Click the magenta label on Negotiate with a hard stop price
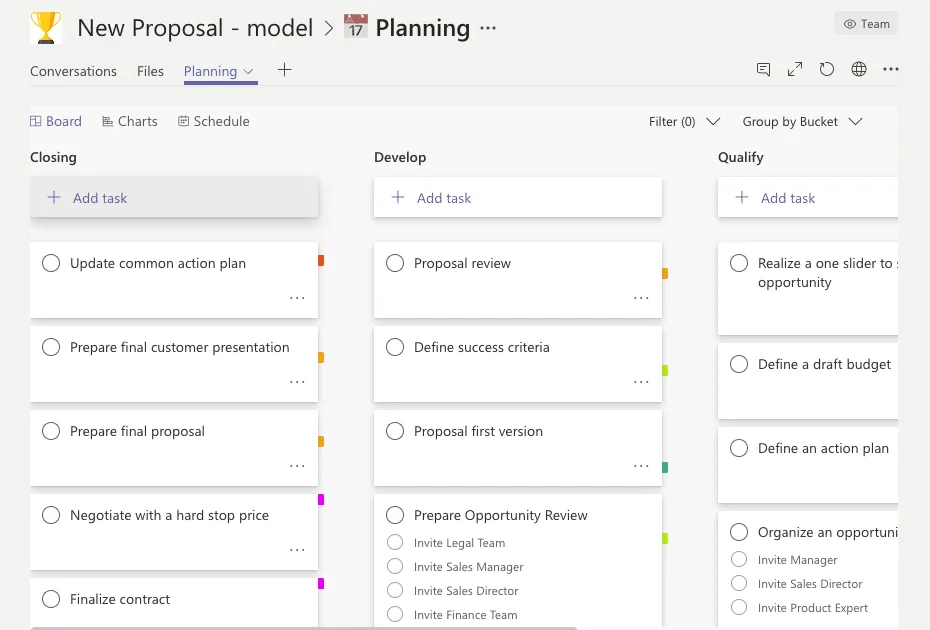This screenshot has width=930, height=630. [x=321, y=499]
